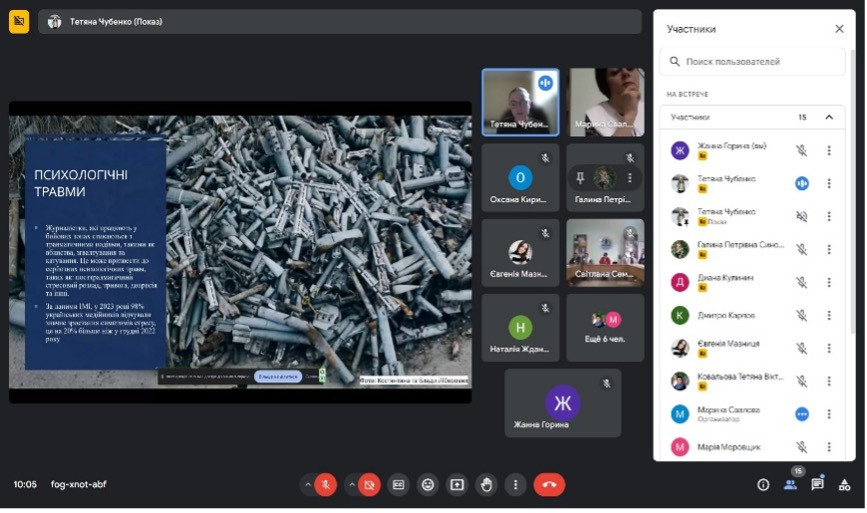Viewport: 867px width, 513px height.
Task: Open video settings arrow beside camera
Action: [351, 485]
